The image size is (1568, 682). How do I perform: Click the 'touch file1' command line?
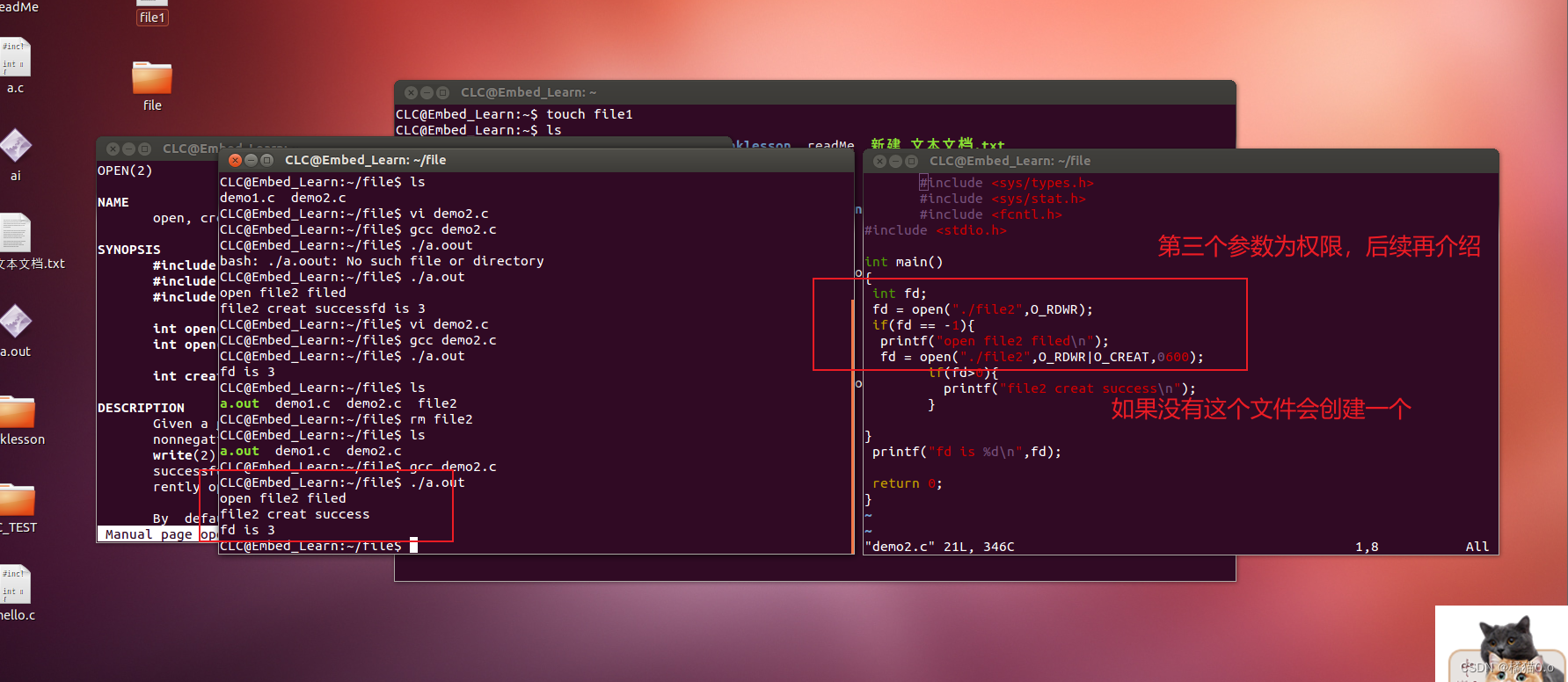tap(514, 114)
